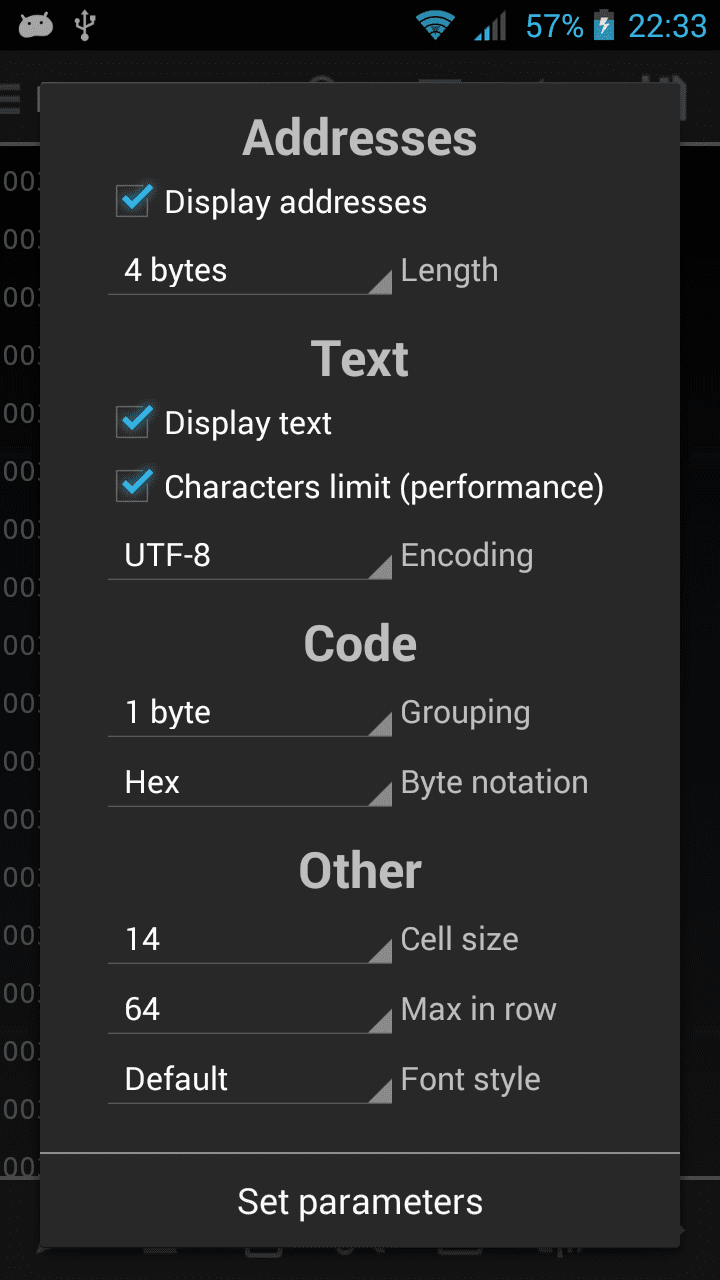This screenshot has height=1280, width=720.
Task: Expand the UTF-8 Encoding dropdown
Action: 250,556
